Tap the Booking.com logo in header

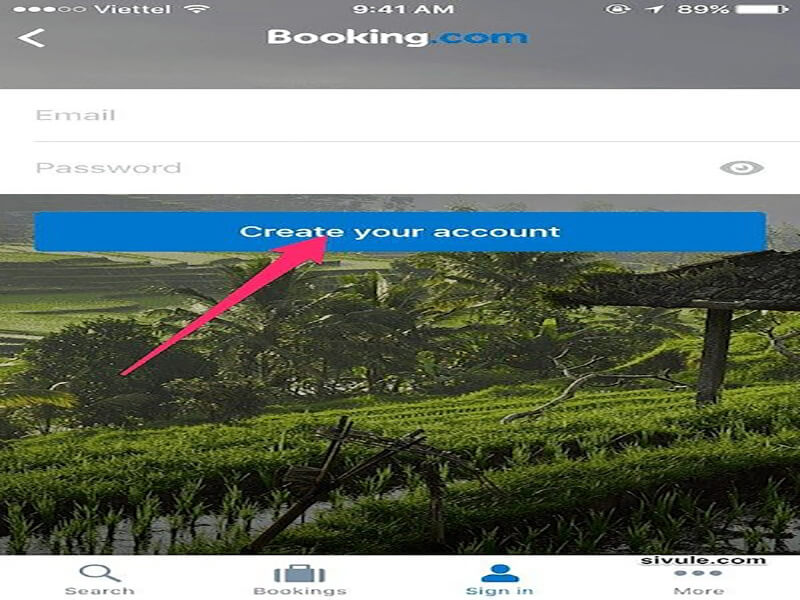pos(397,37)
